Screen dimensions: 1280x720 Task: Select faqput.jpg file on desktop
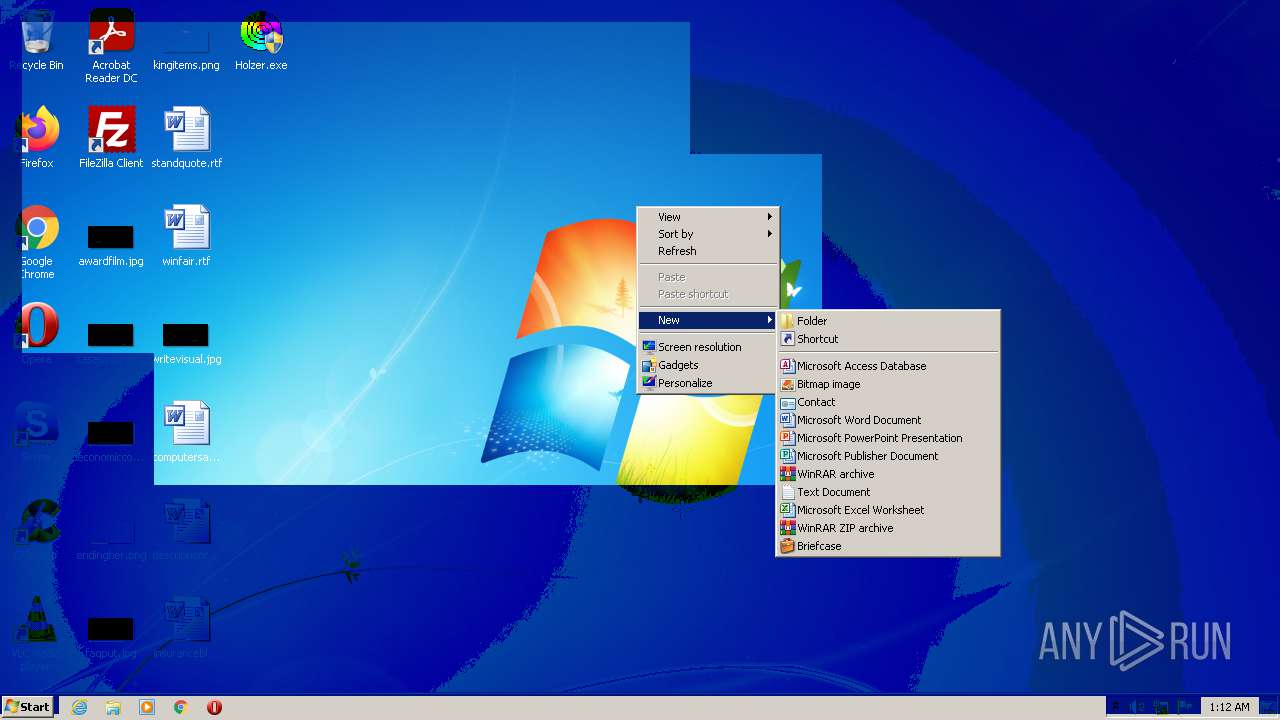pyautogui.click(x=111, y=638)
